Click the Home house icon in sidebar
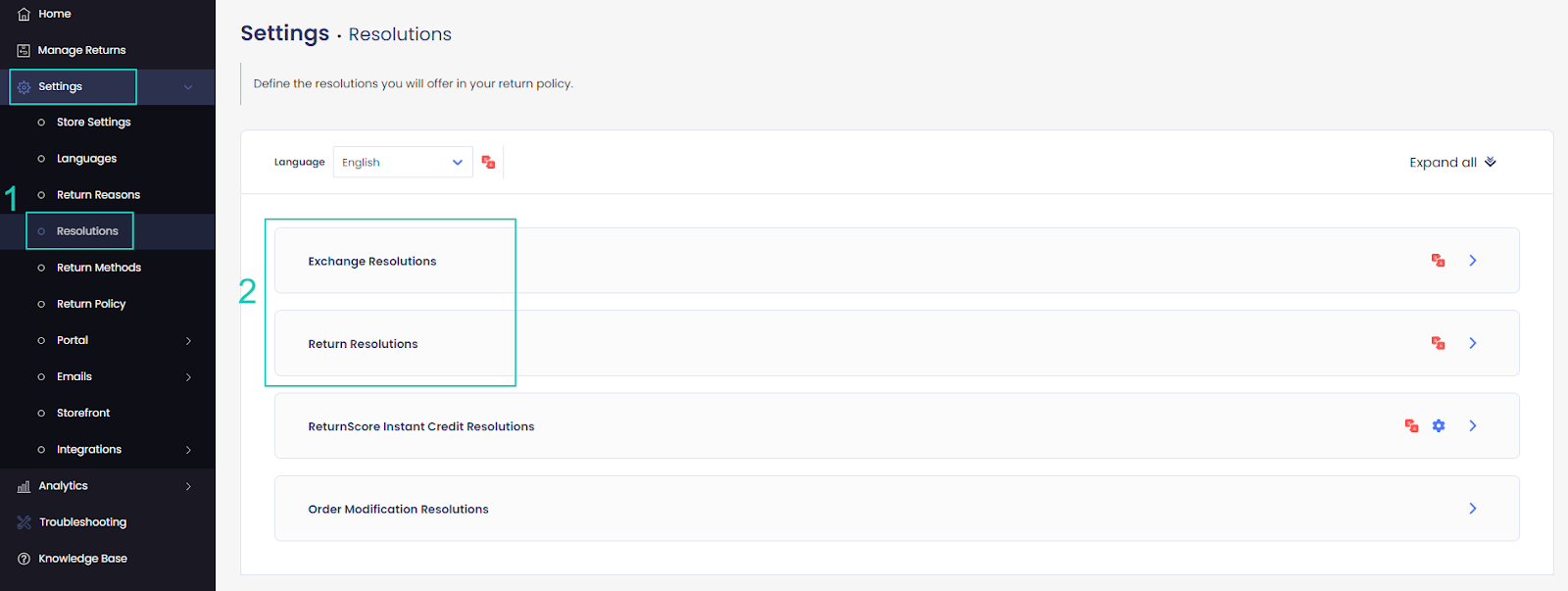Image resolution: width=1568 pixels, height=591 pixels. click(24, 15)
